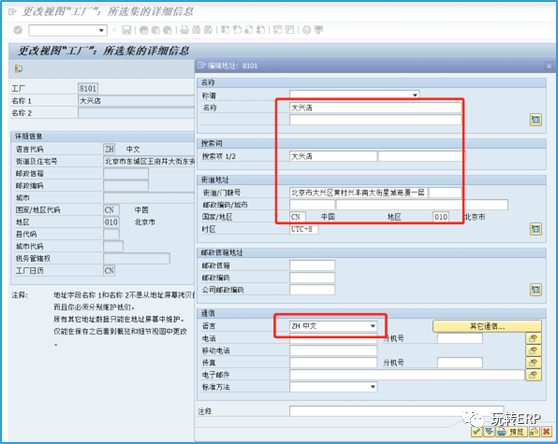Click the First Page icon

pyautogui.click(x=225, y=30)
